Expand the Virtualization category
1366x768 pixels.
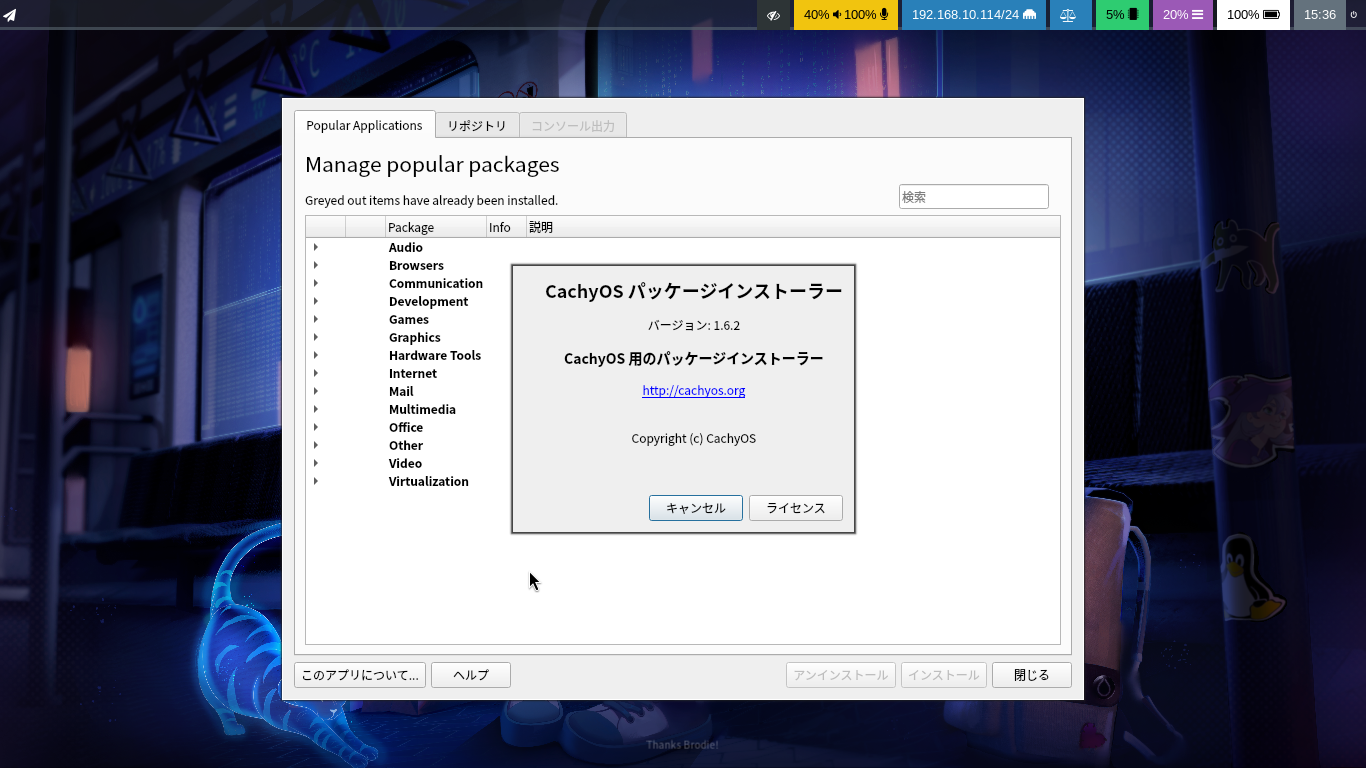[316, 481]
